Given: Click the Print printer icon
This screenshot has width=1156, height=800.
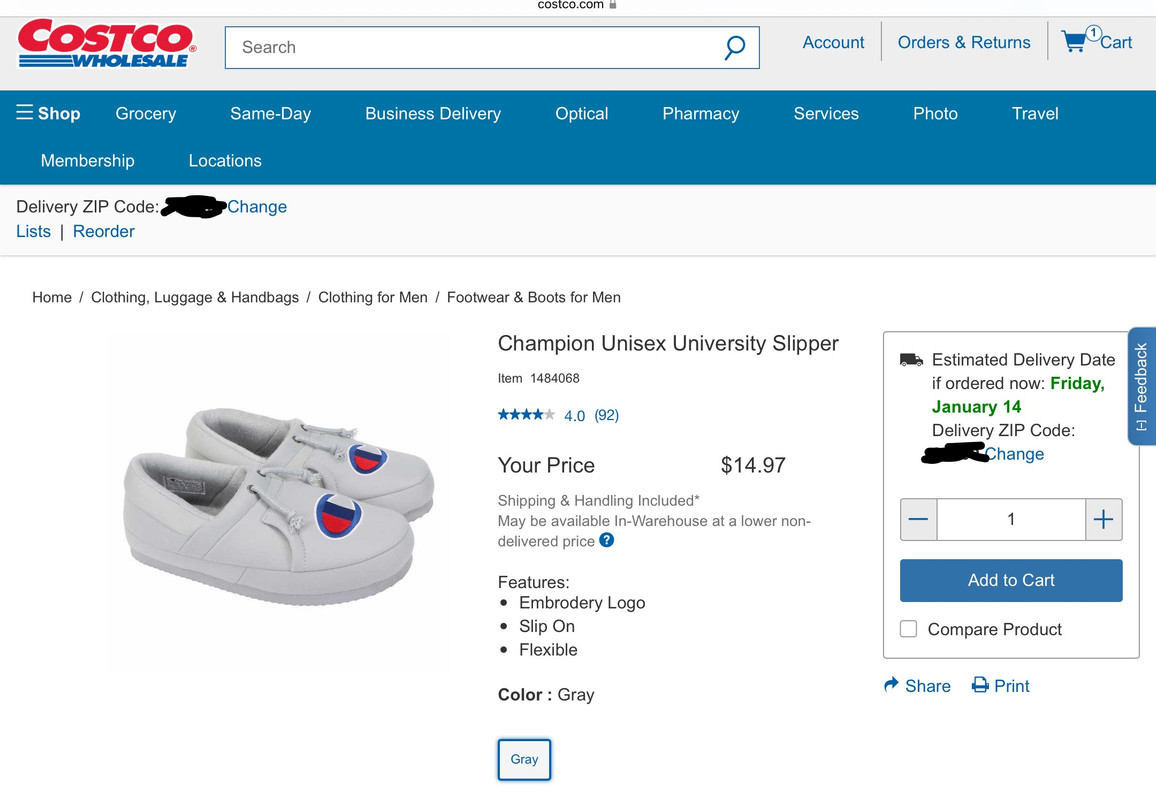Looking at the screenshot, I should pos(980,685).
